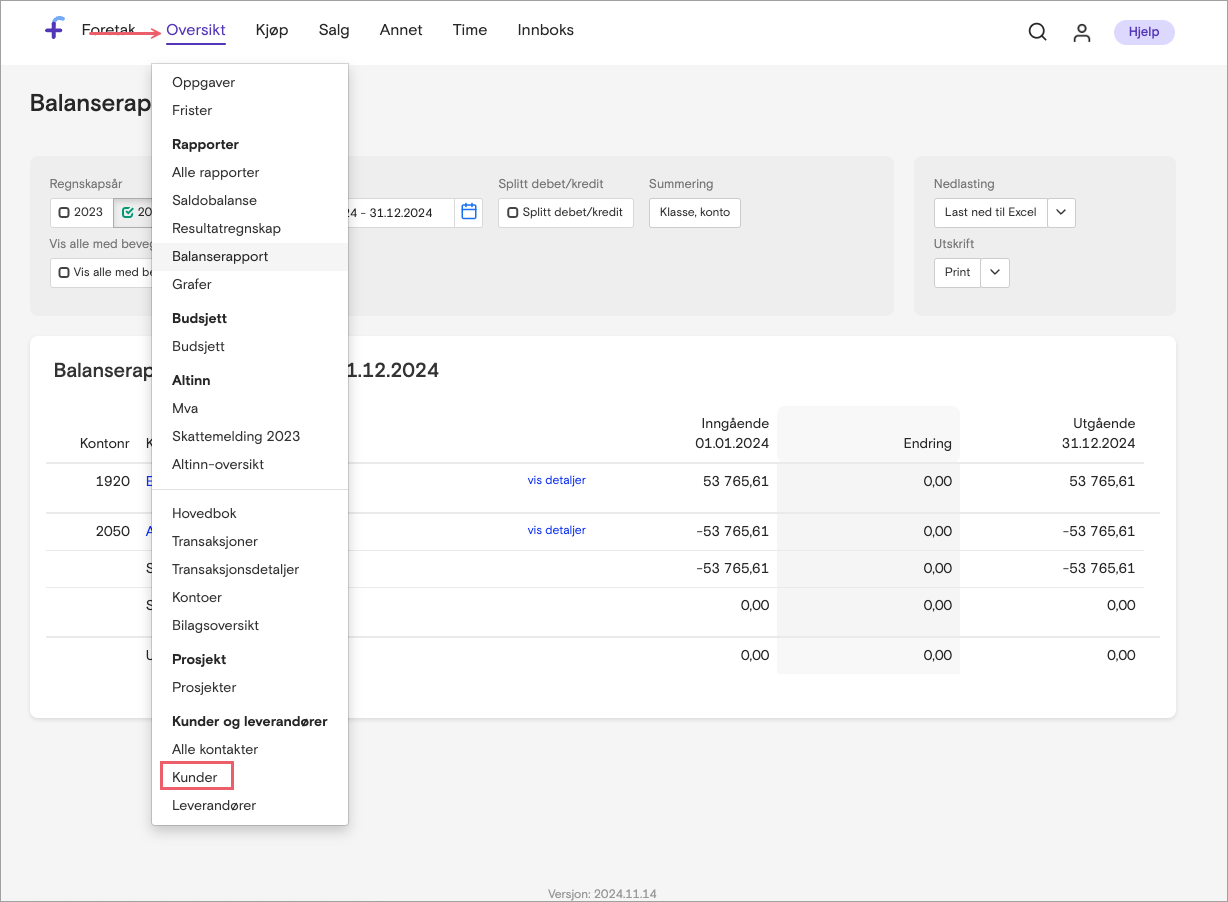The width and height of the screenshot is (1228, 902).
Task: Toggle Vis alle med bevegelse checkbox
Action: pyautogui.click(x=64, y=272)
